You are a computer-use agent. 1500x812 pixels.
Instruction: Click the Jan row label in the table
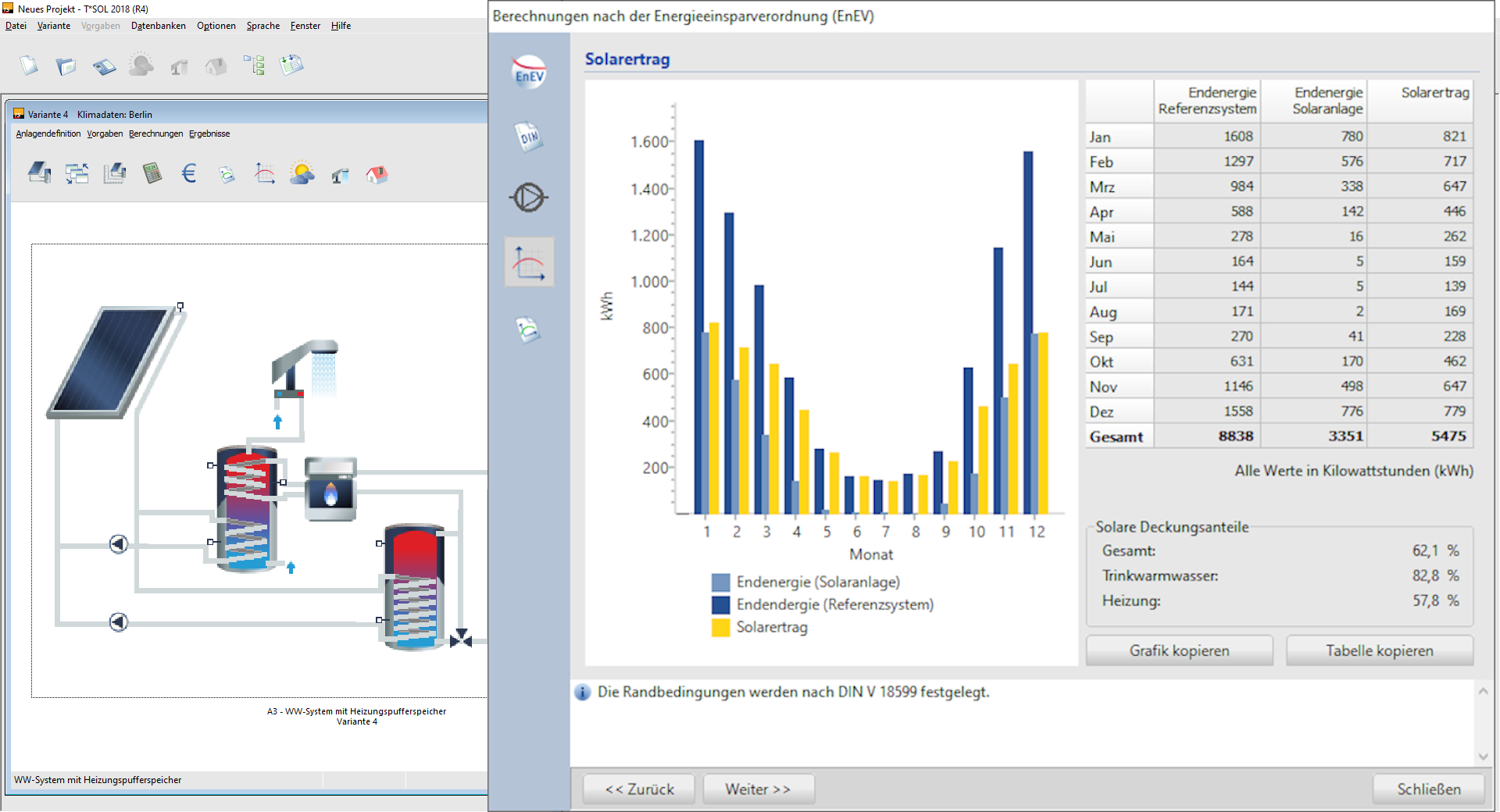click(1119, 137)
